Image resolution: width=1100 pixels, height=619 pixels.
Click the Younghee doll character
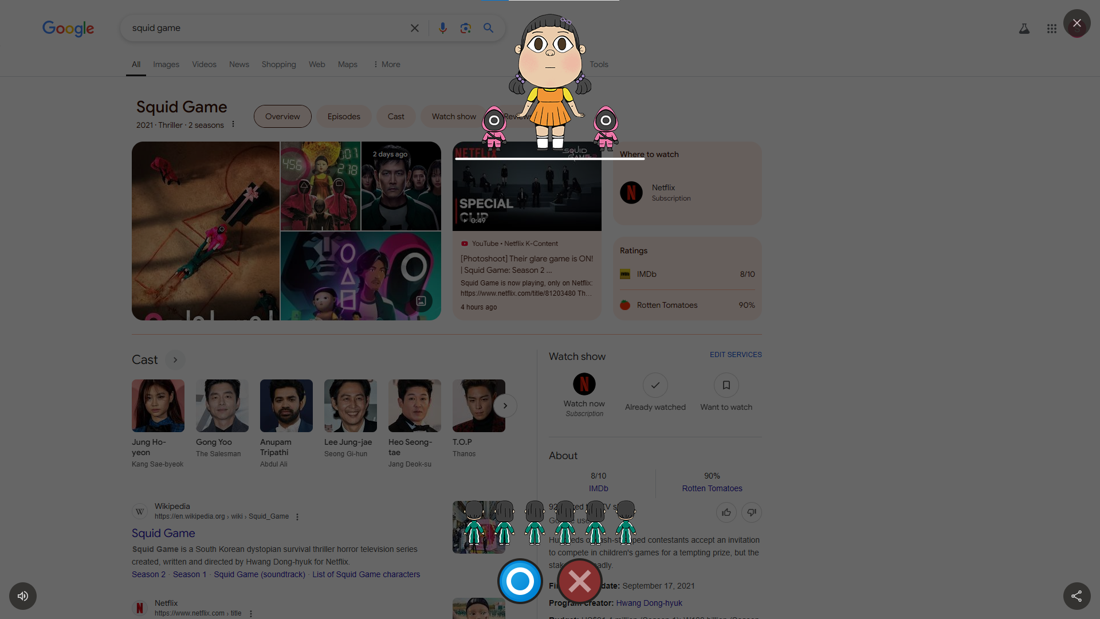[x=550, y=81]
